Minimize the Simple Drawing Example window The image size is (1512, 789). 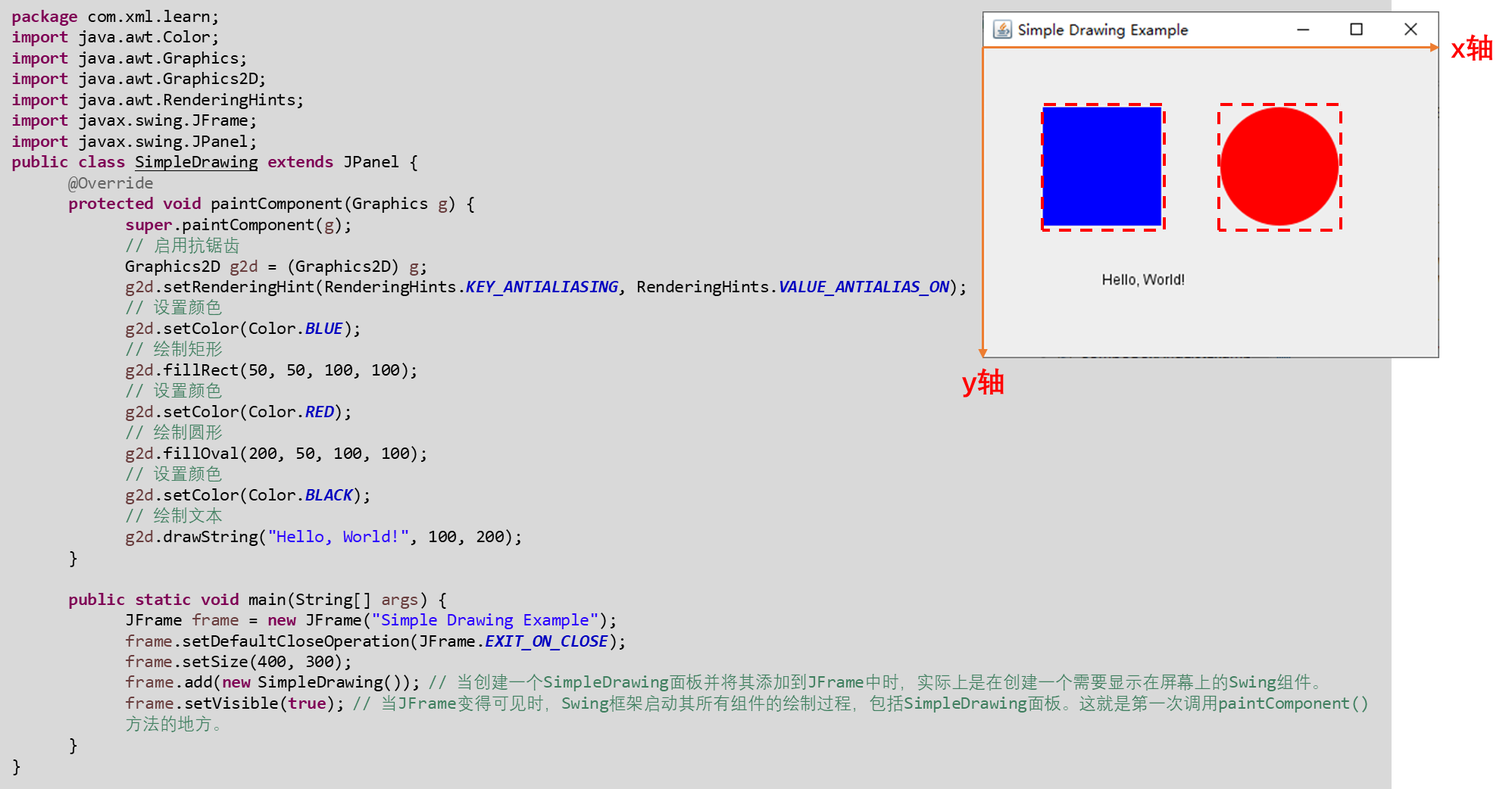pyautogui.click(x=1303, y=30)
